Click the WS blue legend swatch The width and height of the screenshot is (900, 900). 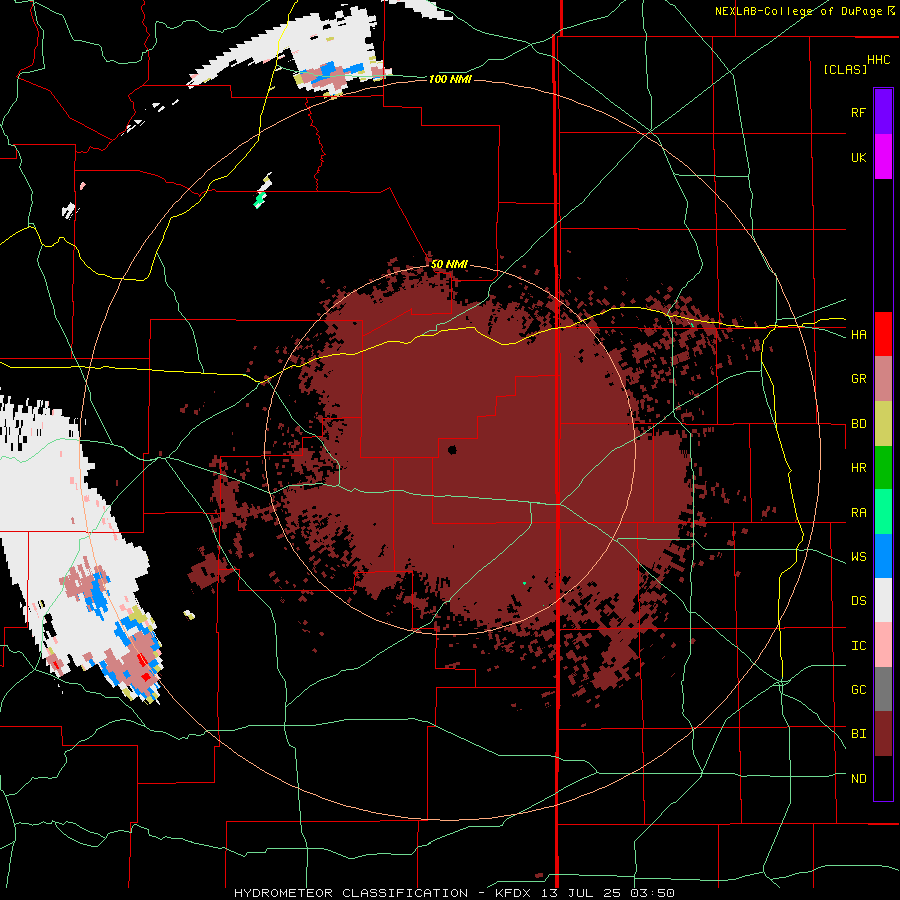(883, 556)
